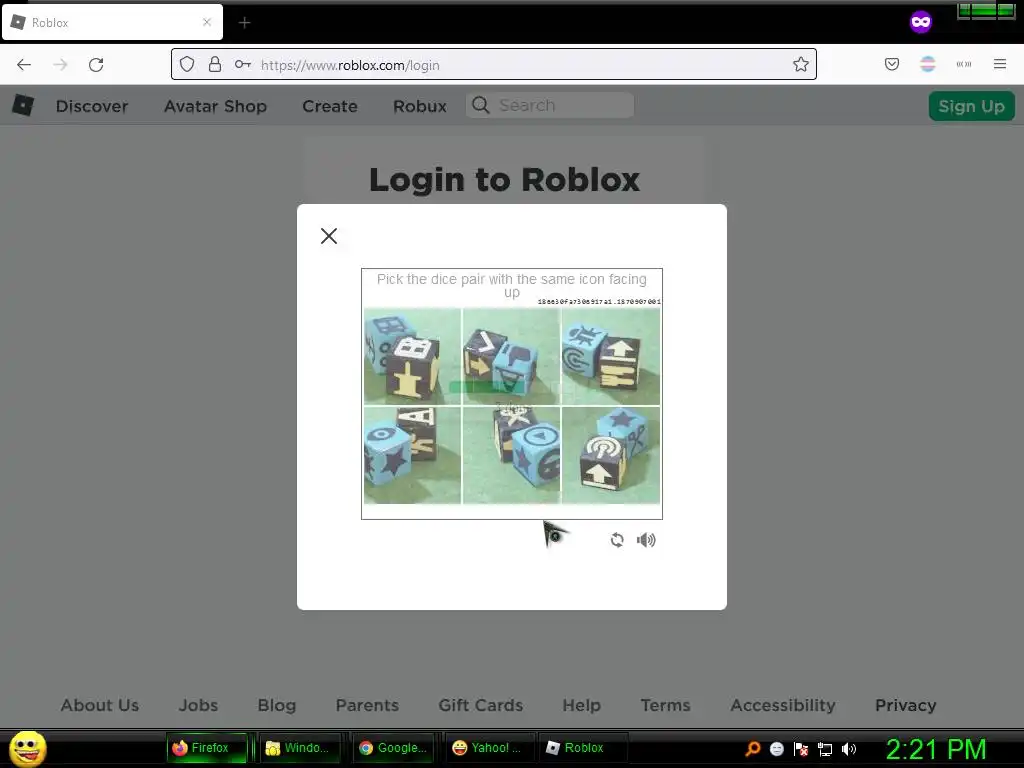The width and height of the screenshot is (1024, 768).
Task: Pick the bottom-left dice image
Action: pyautogui.click(x=412, y=455)
